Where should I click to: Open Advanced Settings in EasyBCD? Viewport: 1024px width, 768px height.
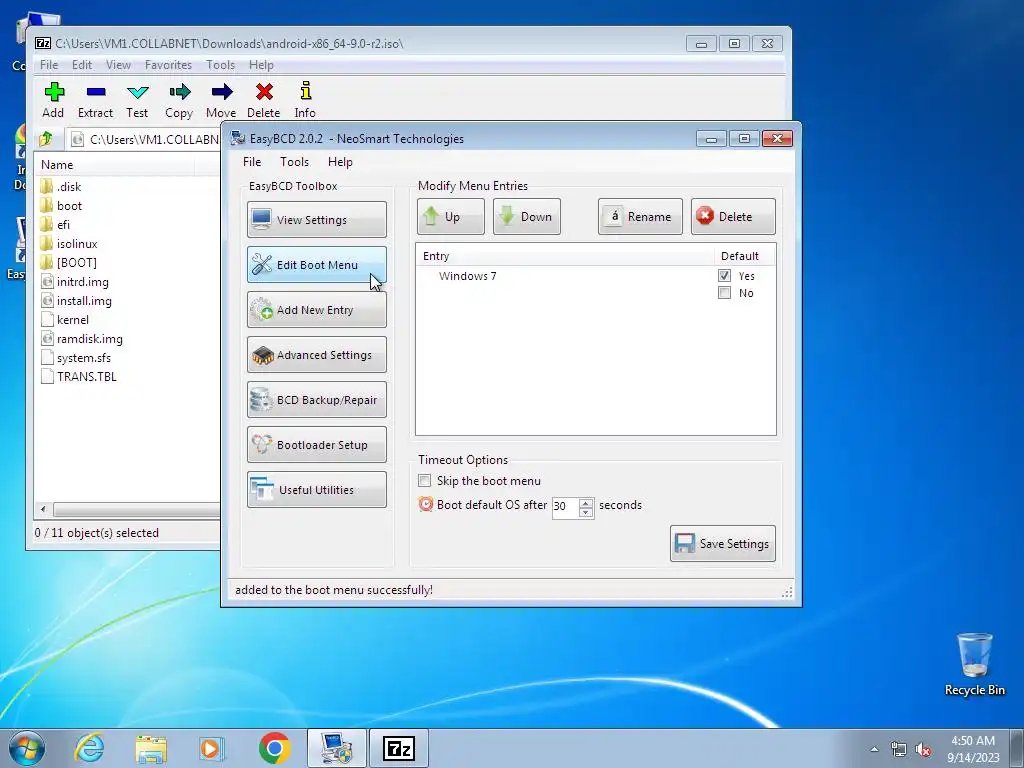click(317, 355)
